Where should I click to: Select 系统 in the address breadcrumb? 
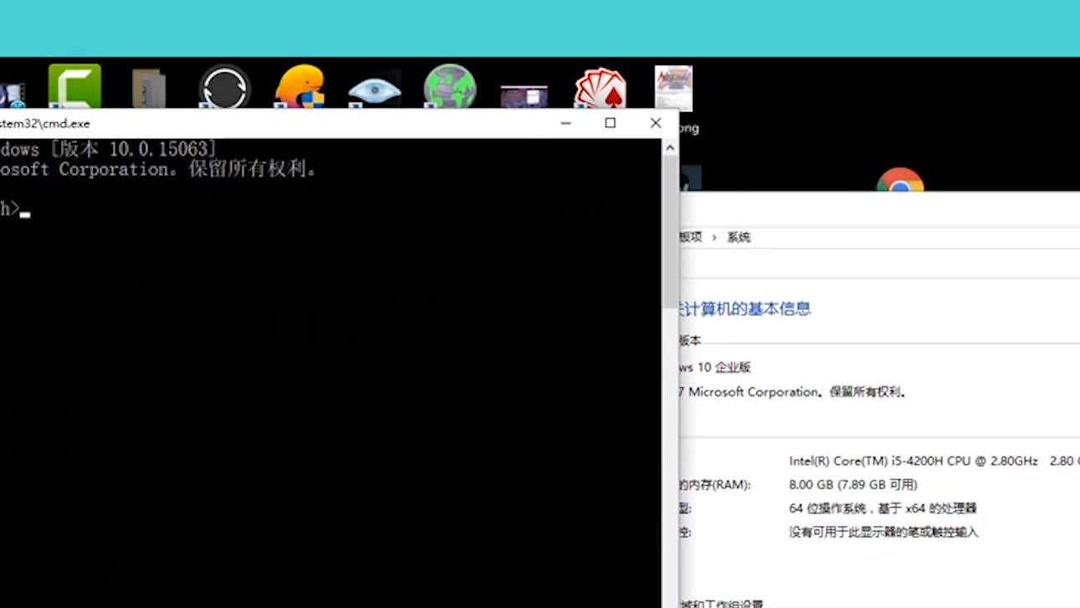739,237
